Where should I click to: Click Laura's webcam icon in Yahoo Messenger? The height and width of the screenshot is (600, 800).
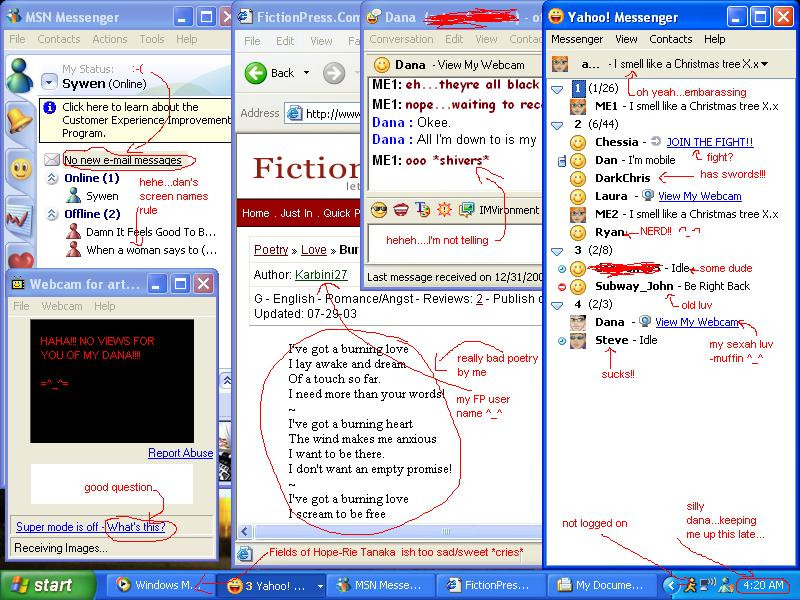pos(648,195)
